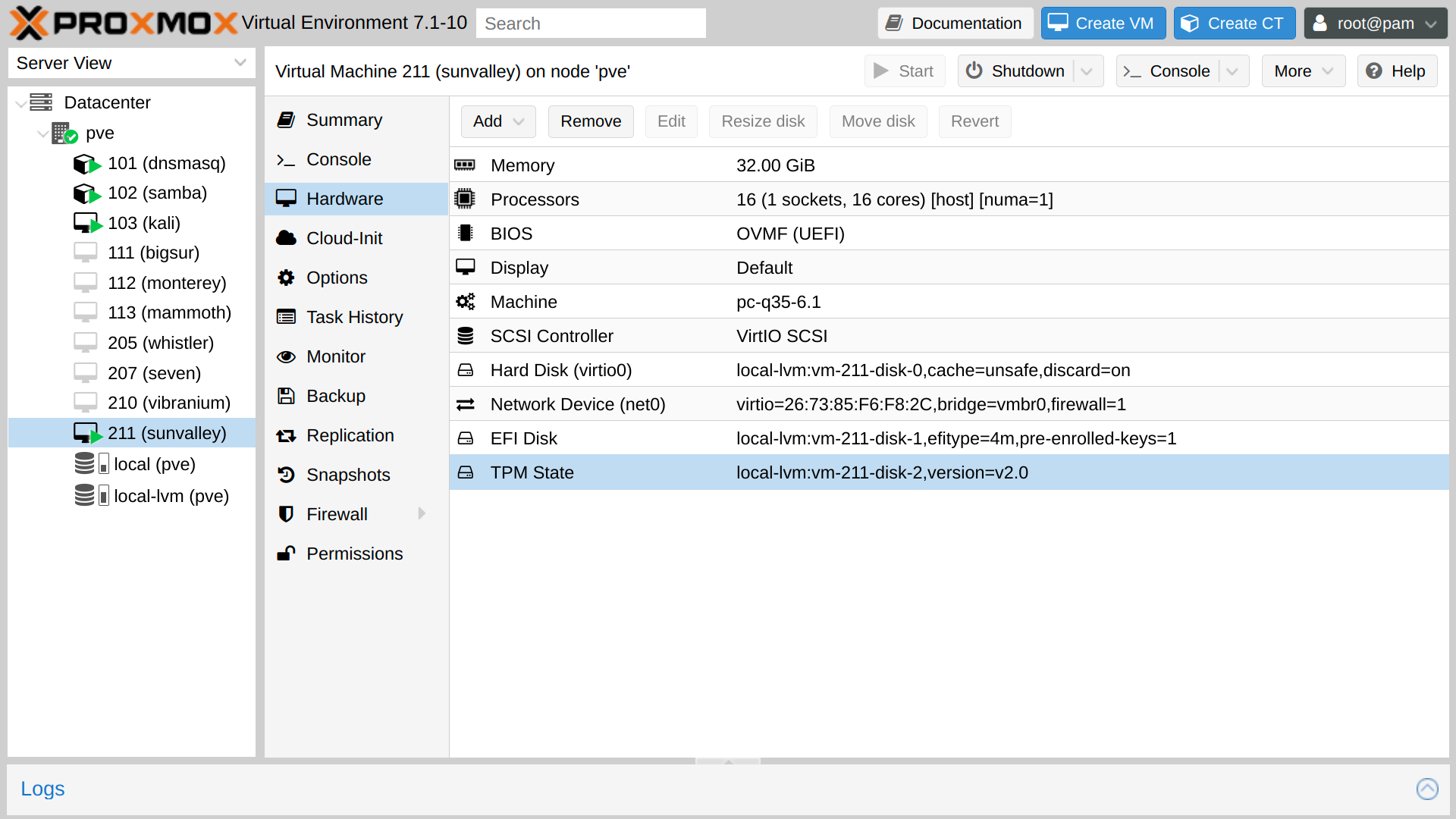Open the Cloud-Init tab
The width and height of the screenshot is (1456, 819).
[x=356, y=238]
